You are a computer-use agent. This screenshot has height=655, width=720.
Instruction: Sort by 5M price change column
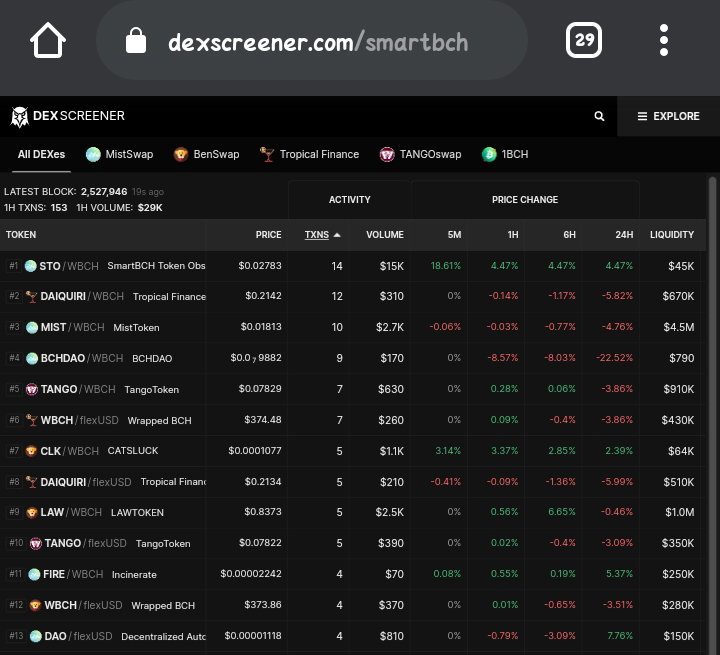coord(454,235)
